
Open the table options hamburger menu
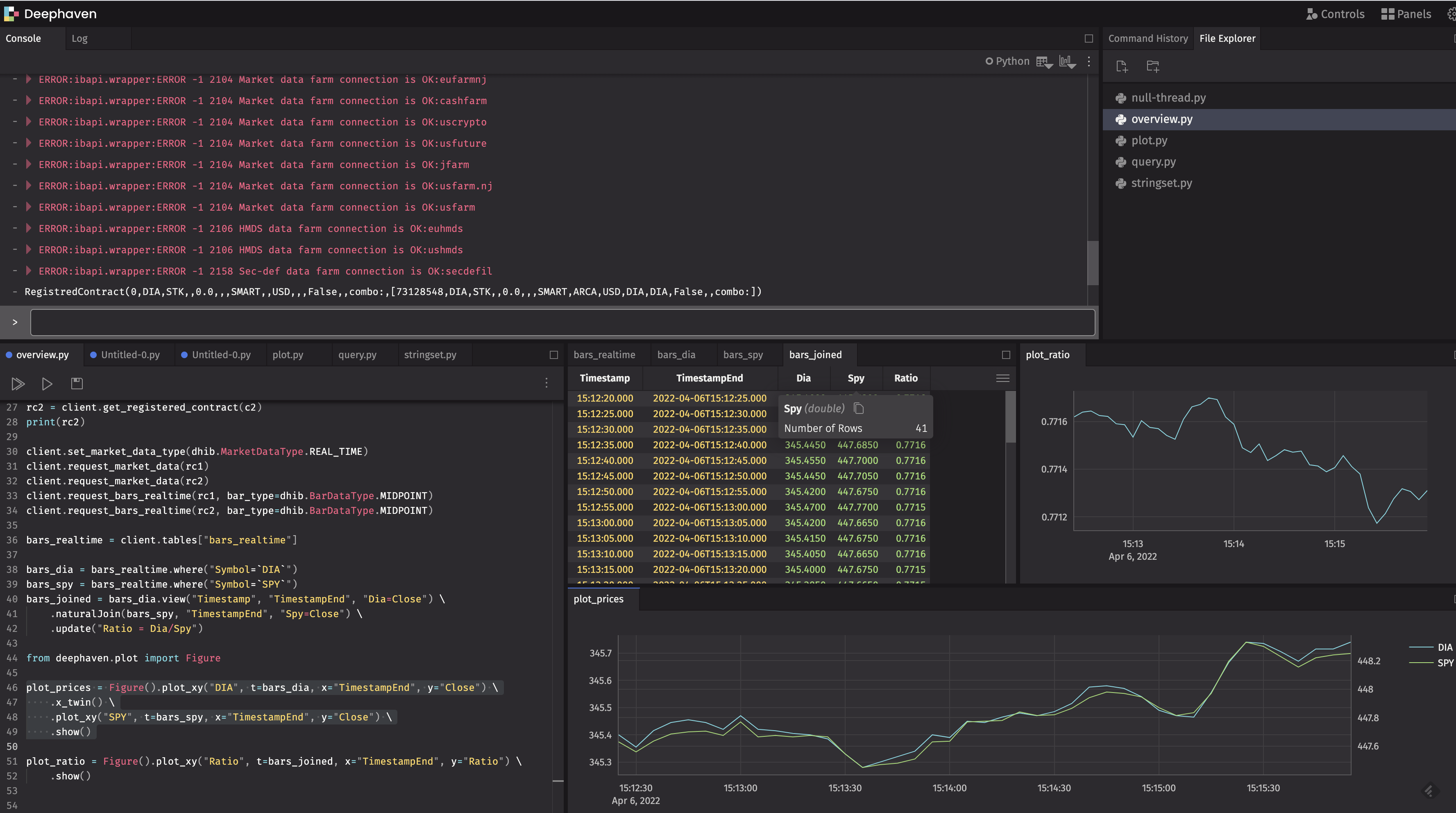coord(1002,378)
